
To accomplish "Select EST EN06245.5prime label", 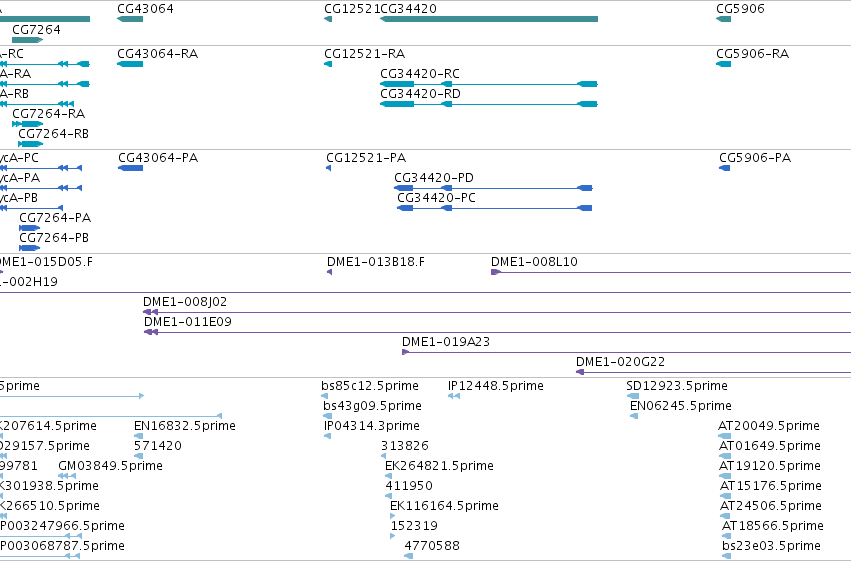I will 681,406.
